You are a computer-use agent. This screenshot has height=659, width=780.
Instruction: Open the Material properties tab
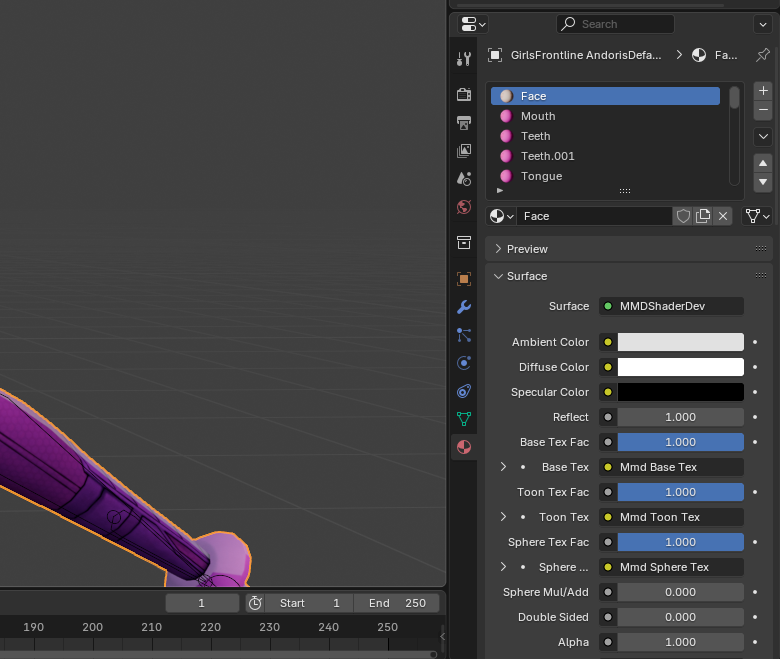464,447
